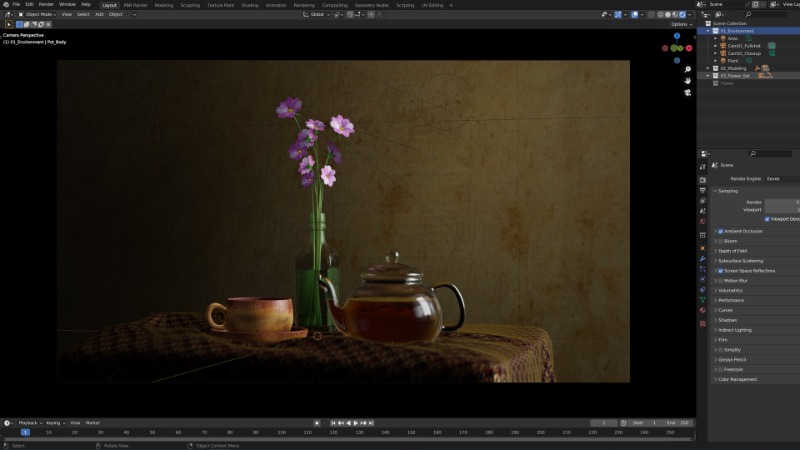Open the Playback timeline menu
The image size is (800, 450).
click(28, 423)
